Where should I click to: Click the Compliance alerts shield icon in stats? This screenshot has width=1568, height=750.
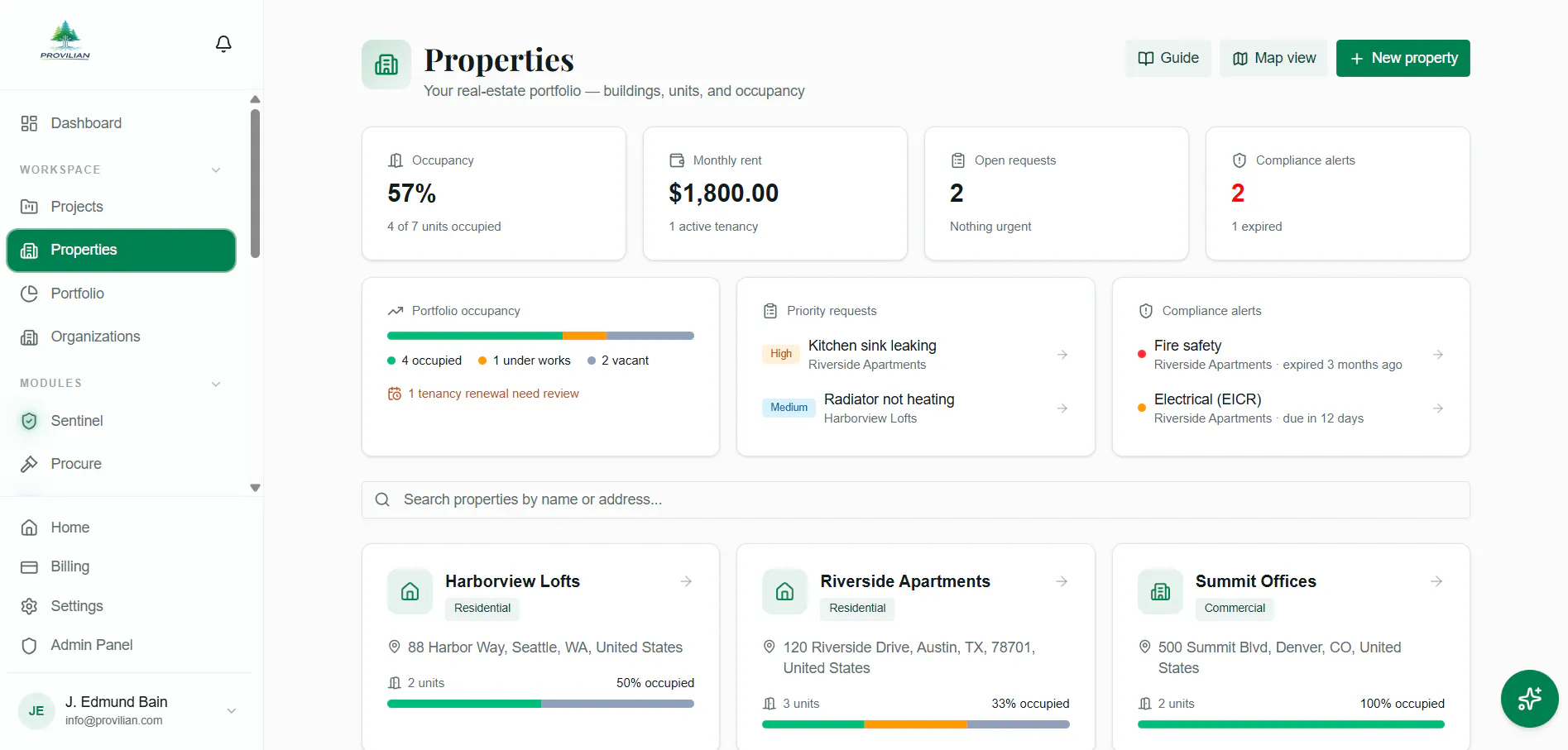1240,160
